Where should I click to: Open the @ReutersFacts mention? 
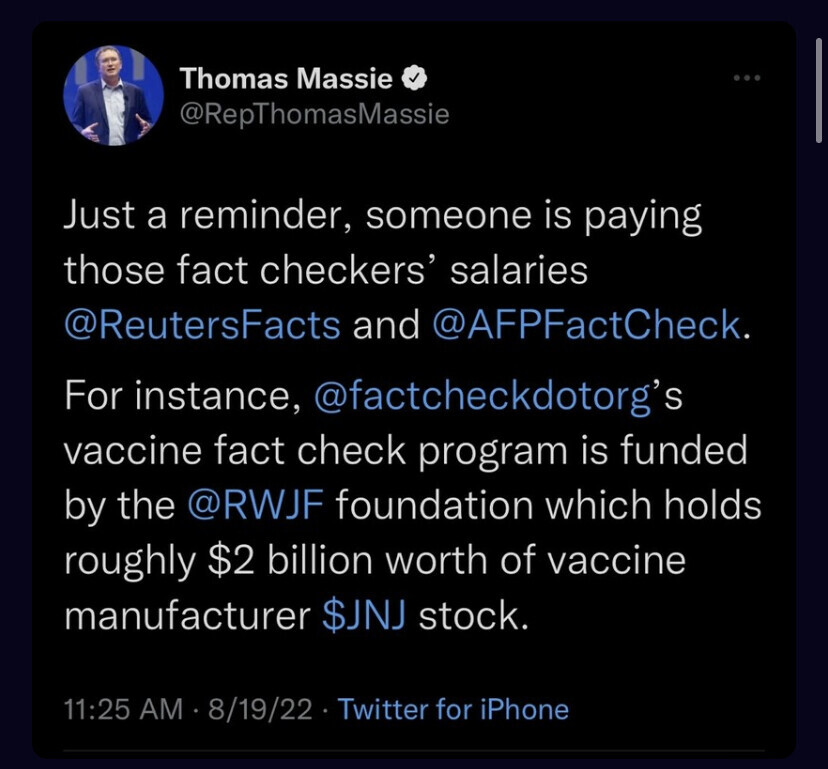pyautogui.click(x=203, y=325)
